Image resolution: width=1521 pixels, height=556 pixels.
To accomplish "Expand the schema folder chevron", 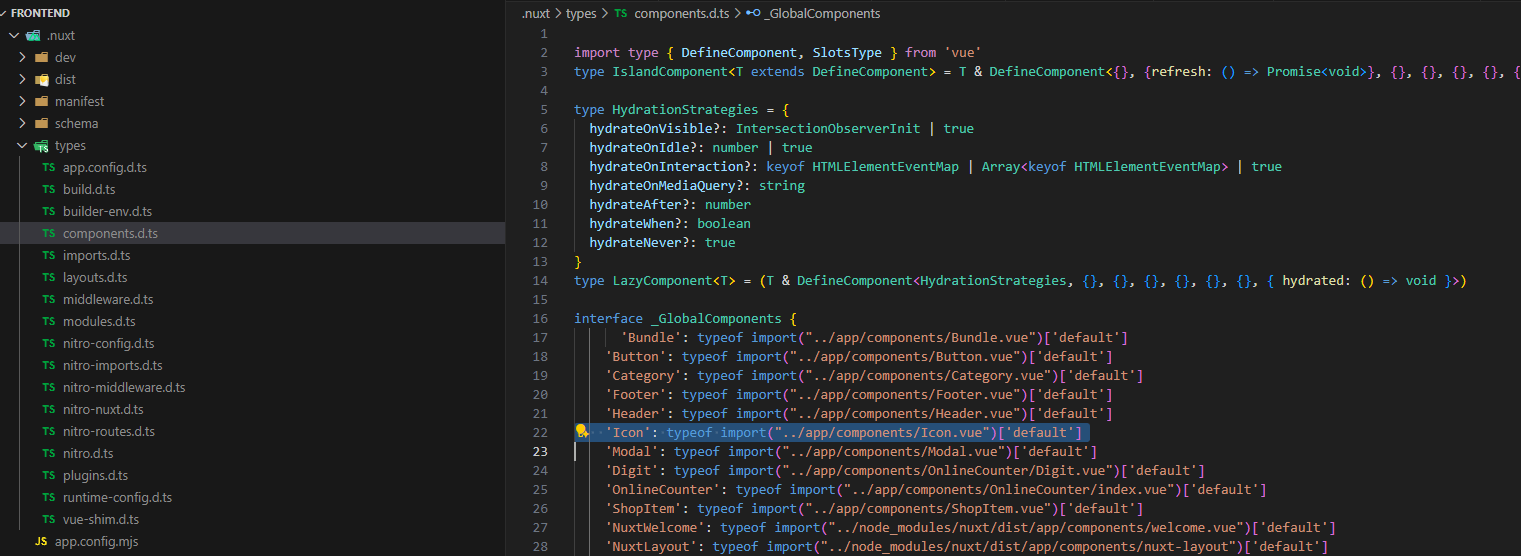I will (22, 123).
